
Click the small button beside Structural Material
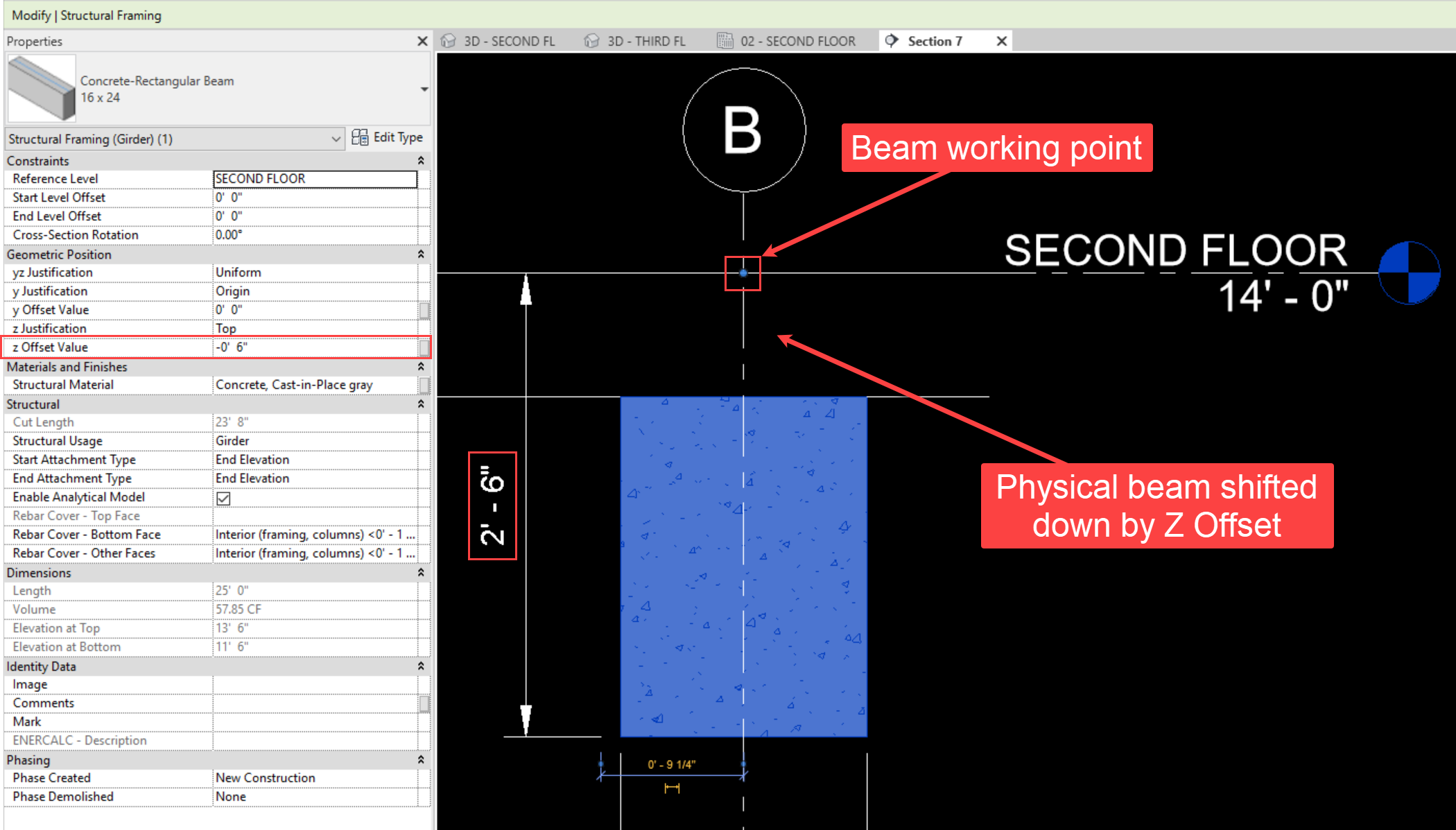pos(424,385)
